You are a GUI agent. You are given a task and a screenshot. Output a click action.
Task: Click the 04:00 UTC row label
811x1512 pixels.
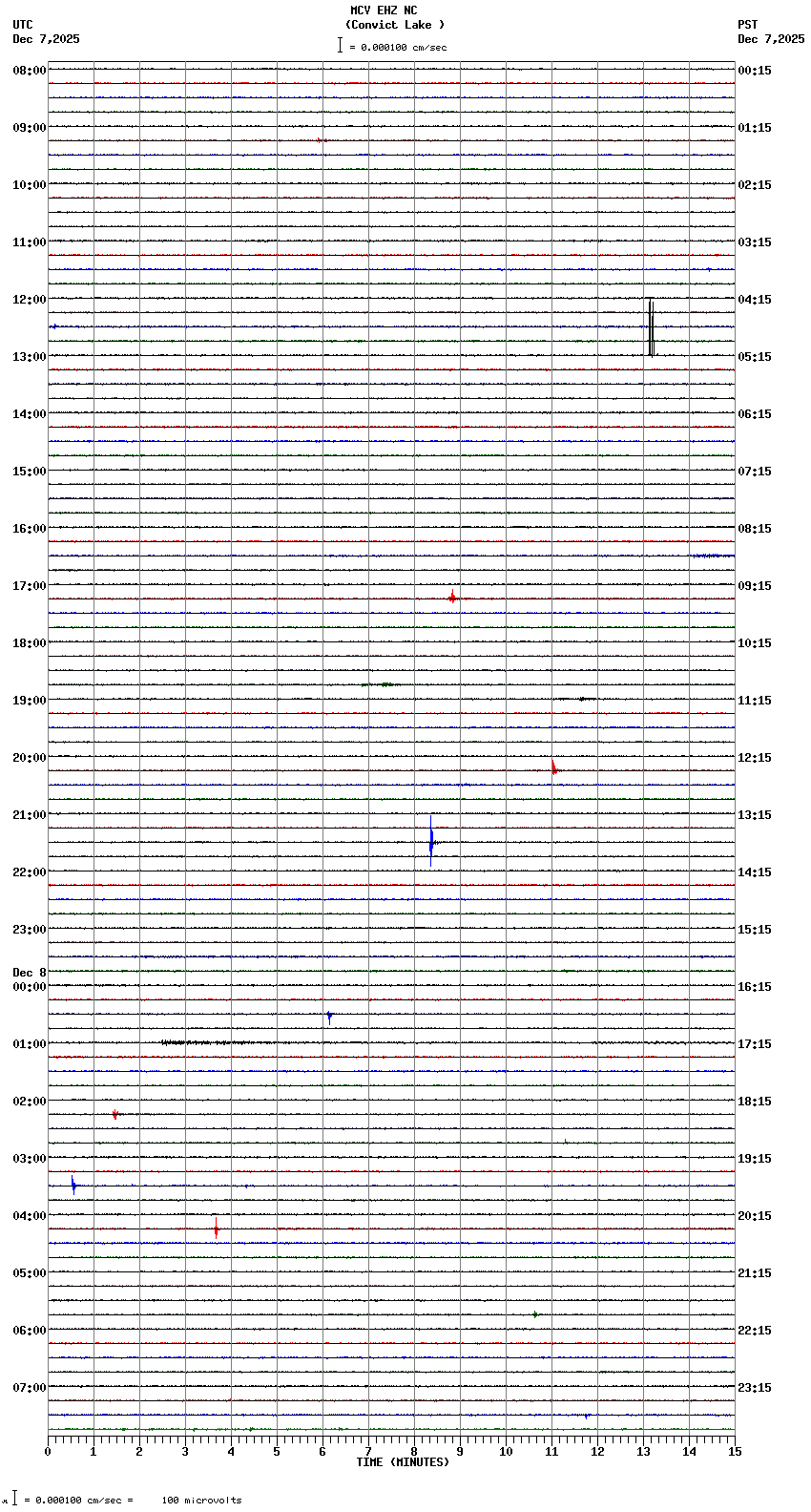pyautogui.click(x=29, y=1216)
